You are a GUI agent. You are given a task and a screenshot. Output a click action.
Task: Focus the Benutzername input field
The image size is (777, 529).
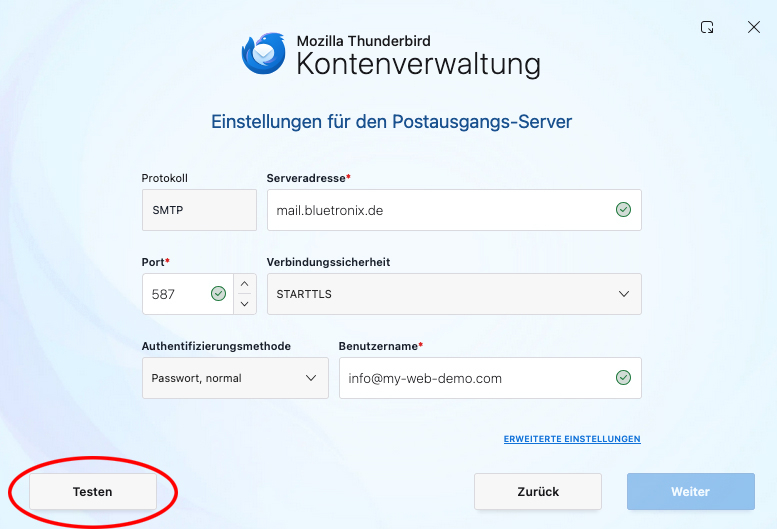[490, 378]
